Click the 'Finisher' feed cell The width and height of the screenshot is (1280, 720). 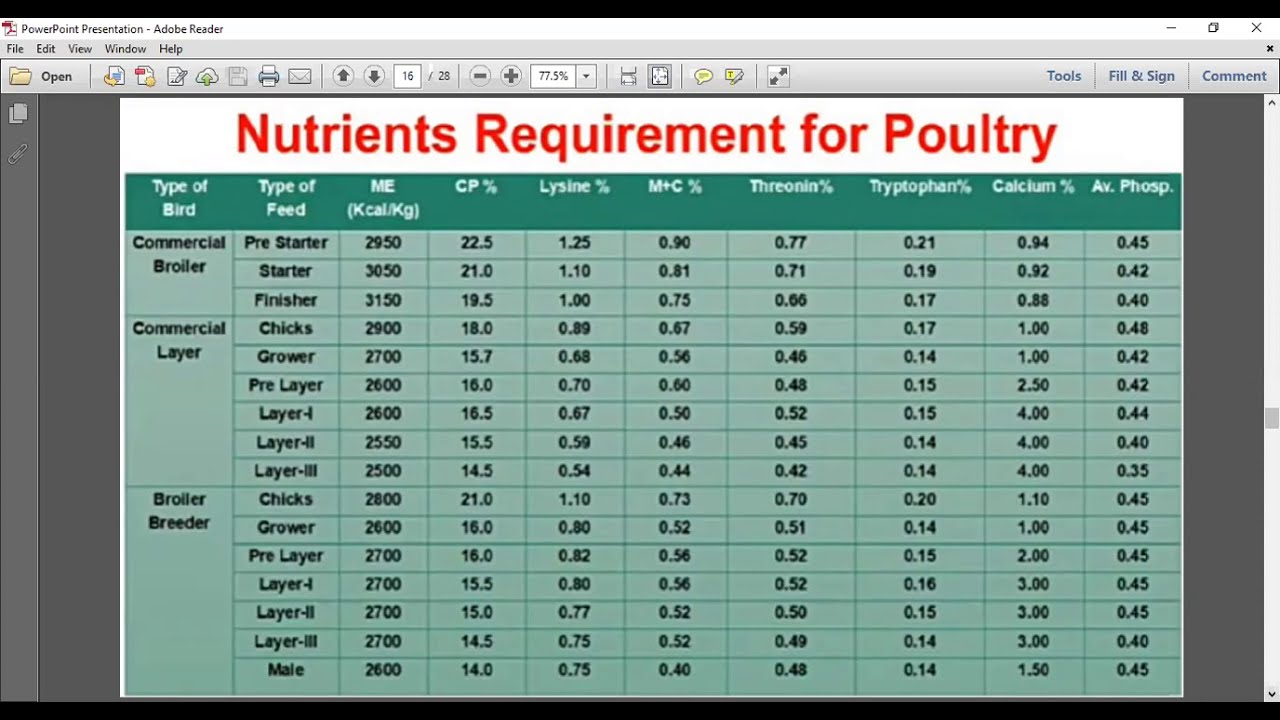coord(286,300)
